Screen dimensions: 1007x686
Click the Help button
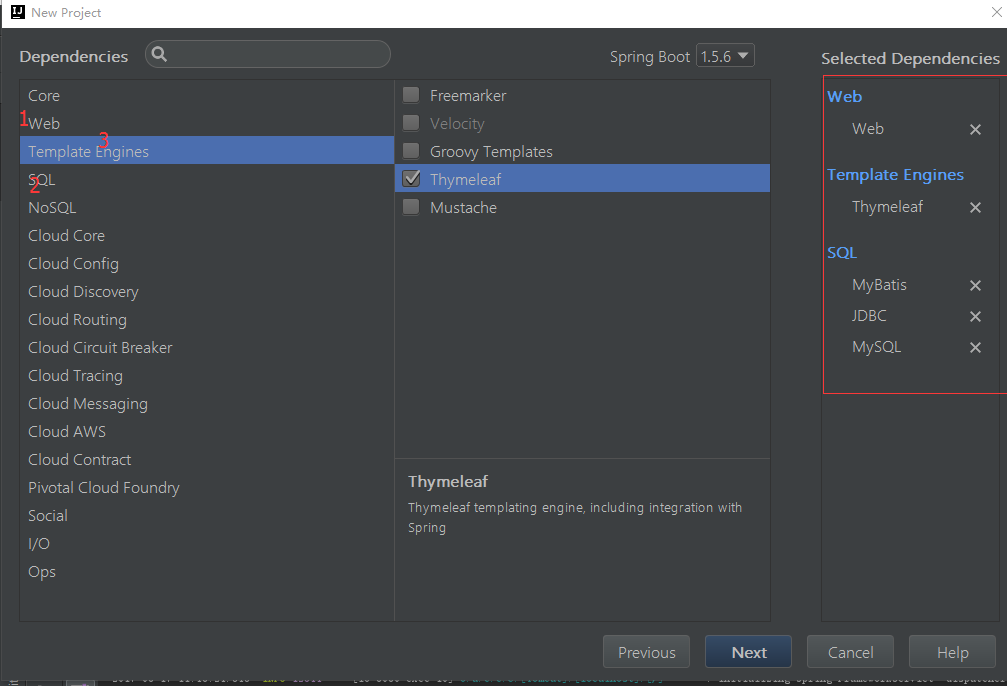click(952, 652)
